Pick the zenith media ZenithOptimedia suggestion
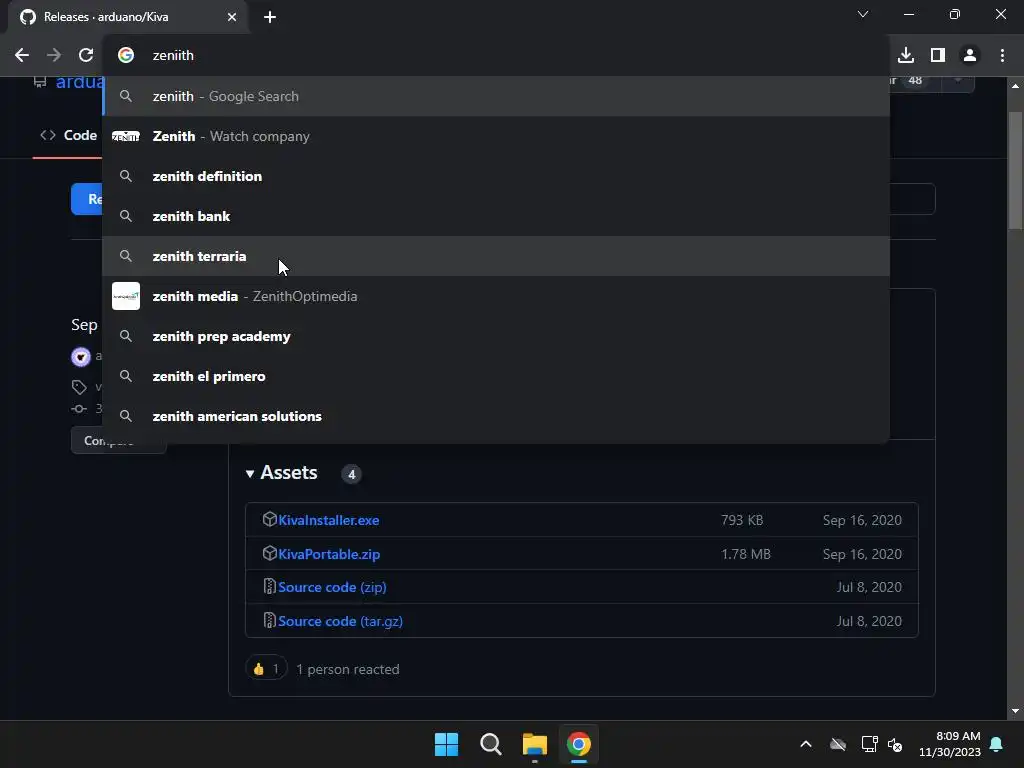The image size is (1024, 768). pyautogui.click(x=496, y=296)
